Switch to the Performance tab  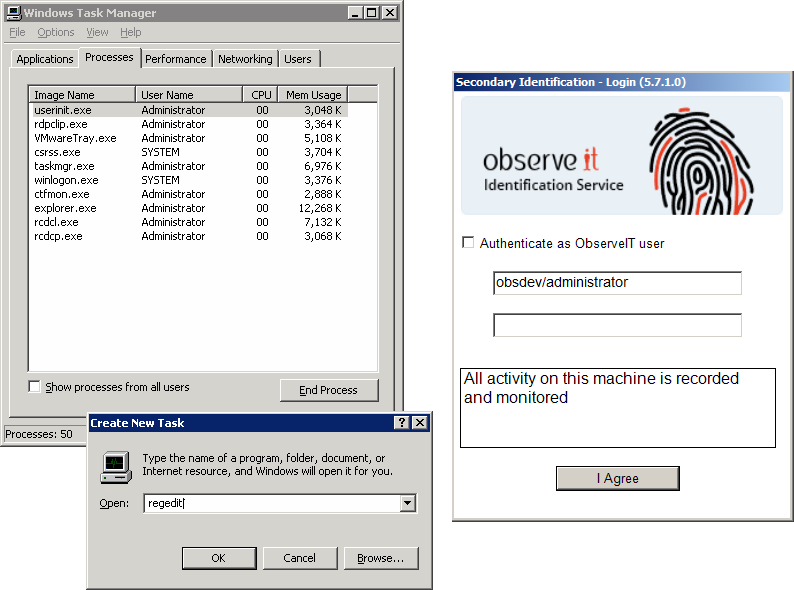176,59
